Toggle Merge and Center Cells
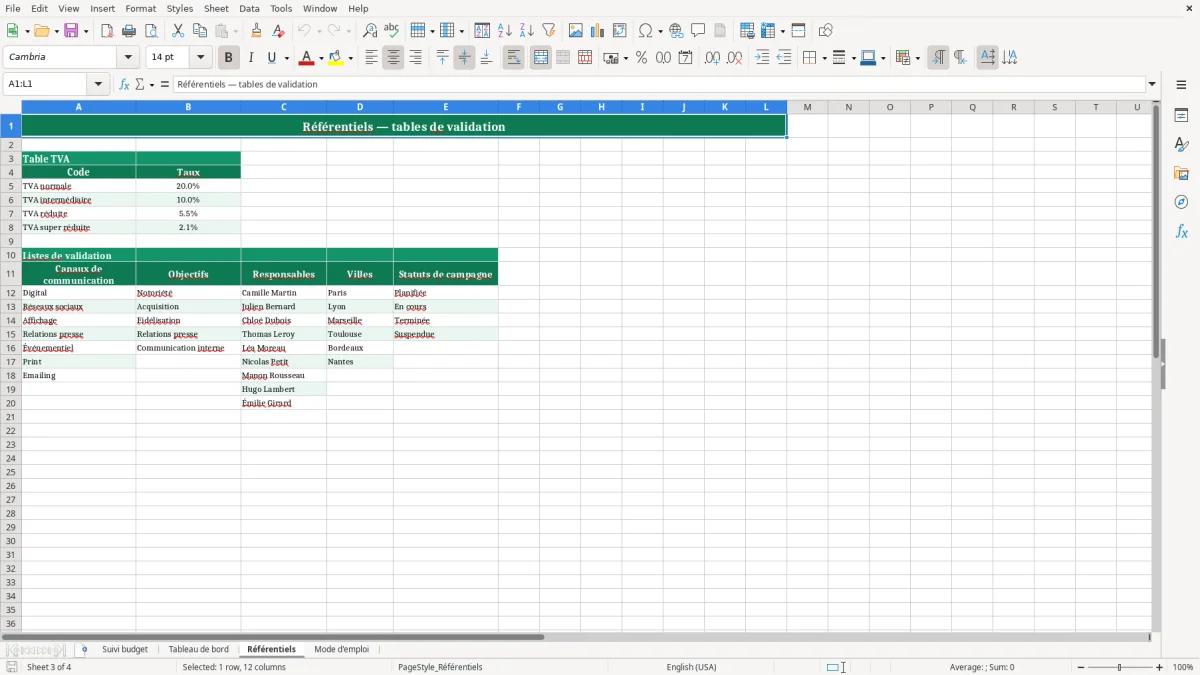This screenshot has width=1200, height=675. [x=541, y=58]
